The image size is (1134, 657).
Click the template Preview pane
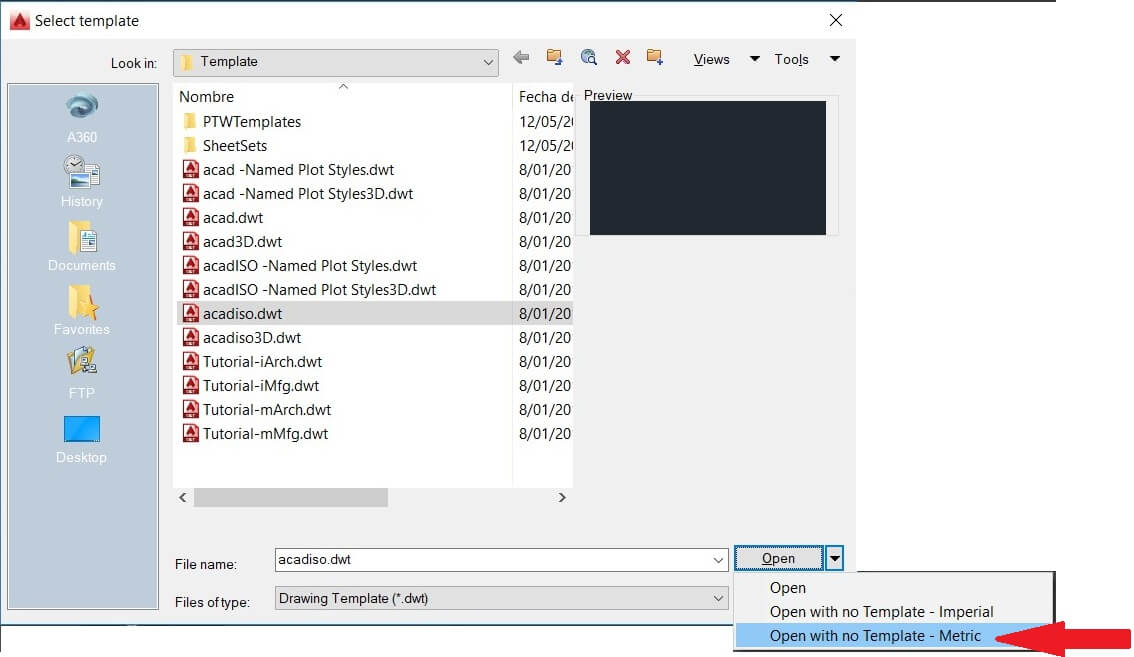pos(708,168)
